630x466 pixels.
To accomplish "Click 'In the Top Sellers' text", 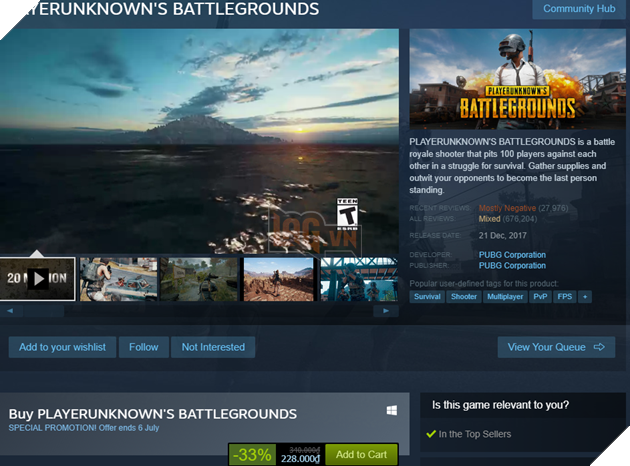I will click(x=475, y=434).
